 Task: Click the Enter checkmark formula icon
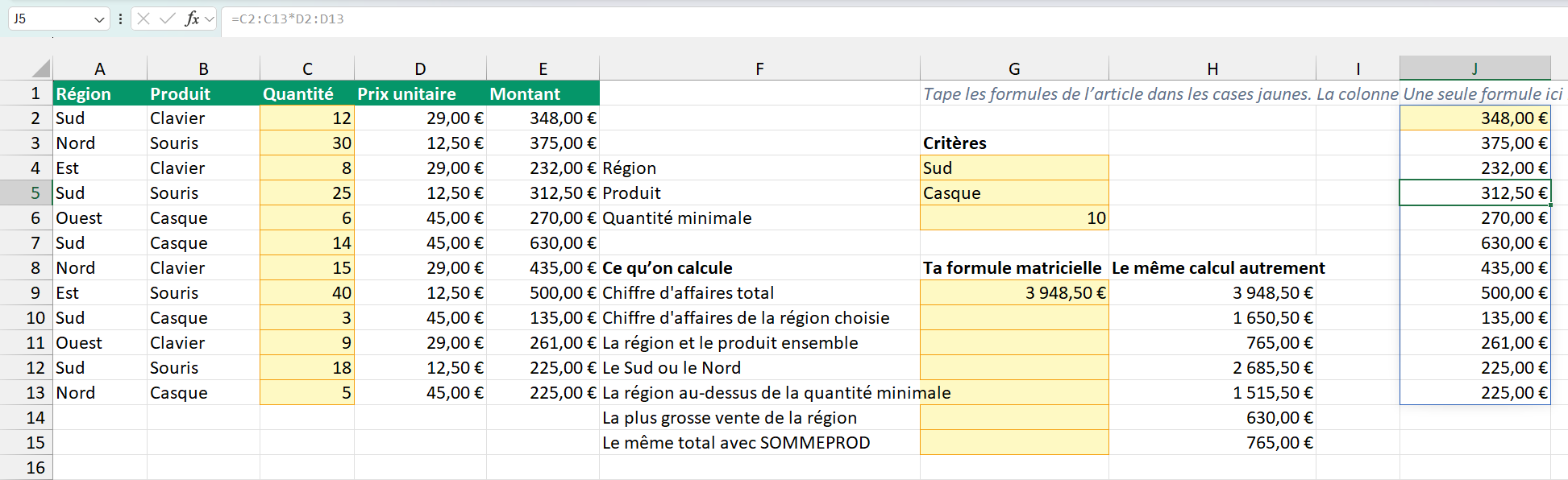coord(168,19)
